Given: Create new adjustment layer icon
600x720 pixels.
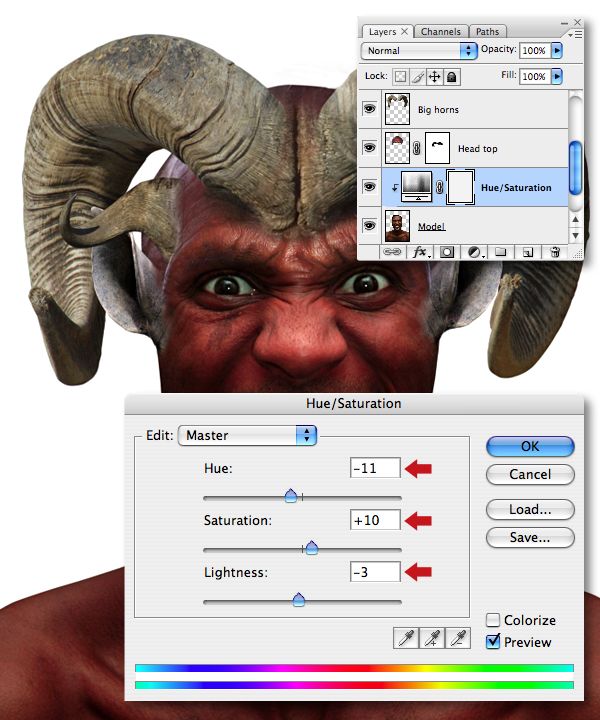Looking at the screenshot, I should coord(475,252).
